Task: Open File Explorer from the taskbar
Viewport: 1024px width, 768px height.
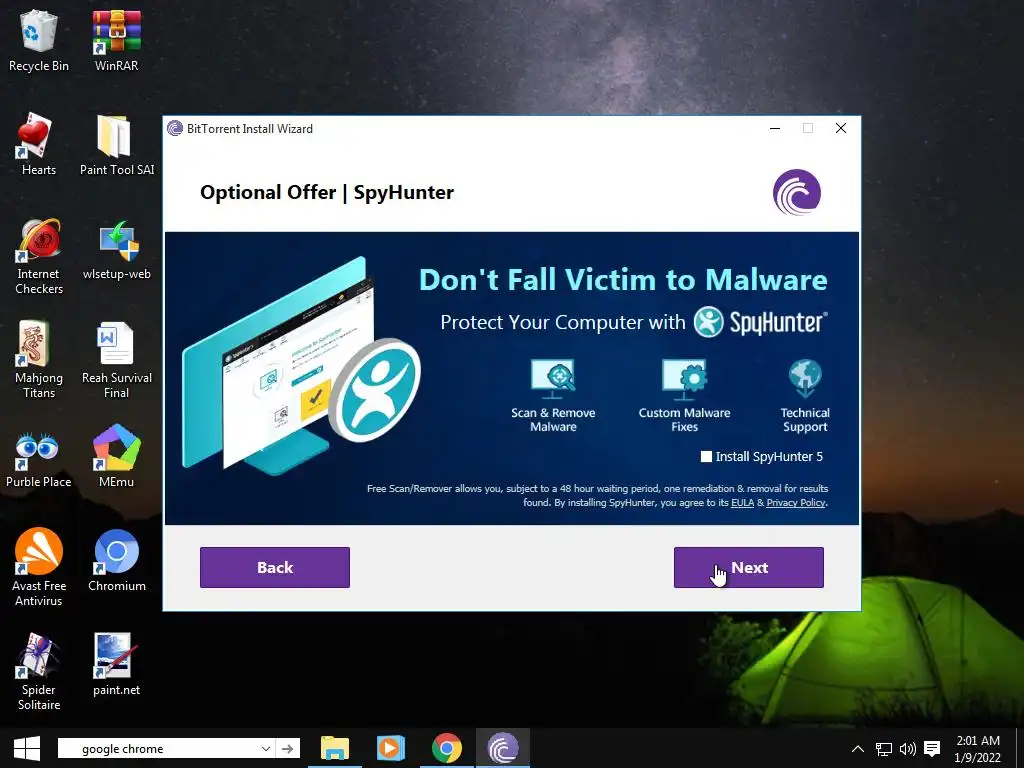Action: [335, 748]
